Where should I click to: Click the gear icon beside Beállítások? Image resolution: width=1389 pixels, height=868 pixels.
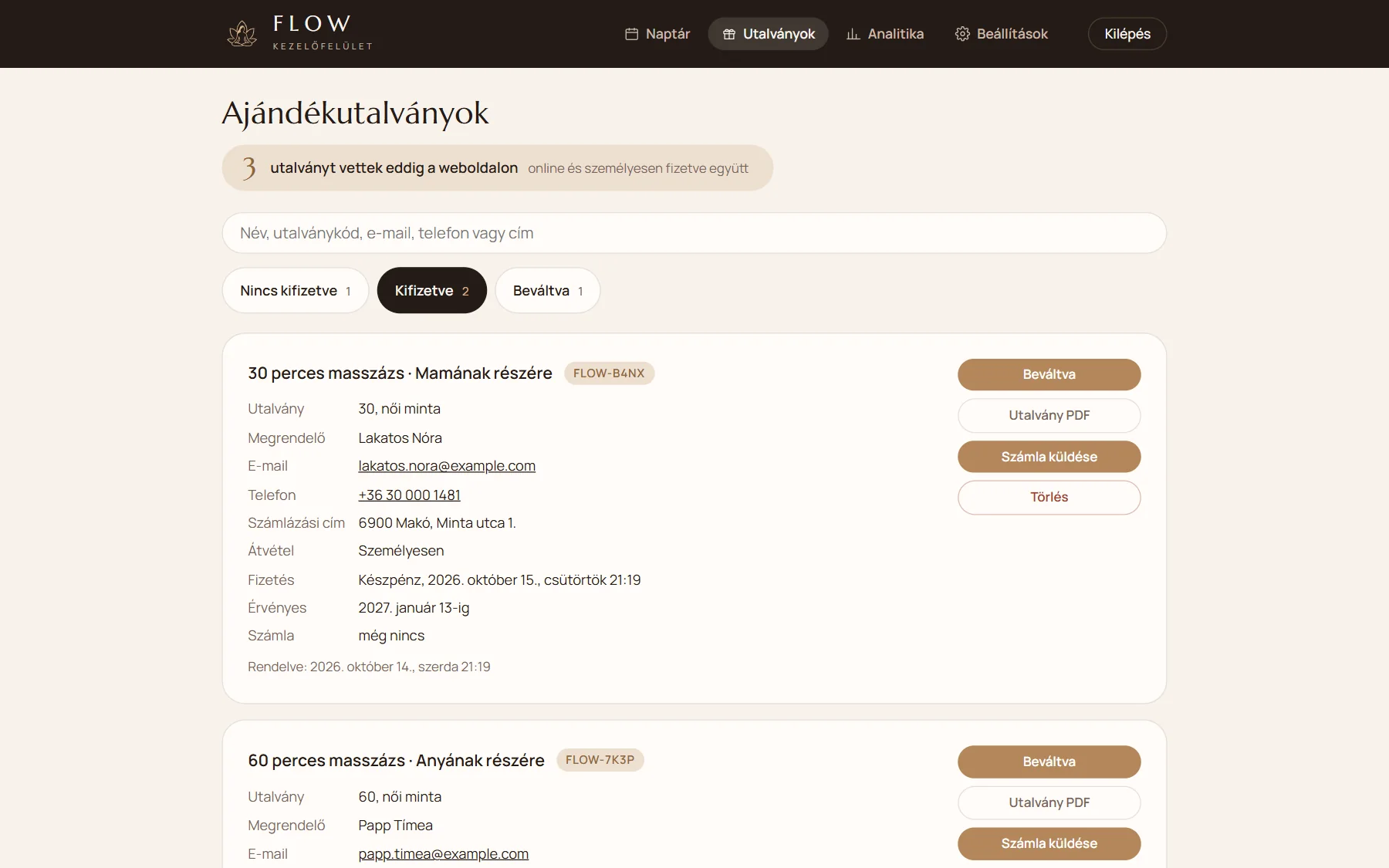962,34
